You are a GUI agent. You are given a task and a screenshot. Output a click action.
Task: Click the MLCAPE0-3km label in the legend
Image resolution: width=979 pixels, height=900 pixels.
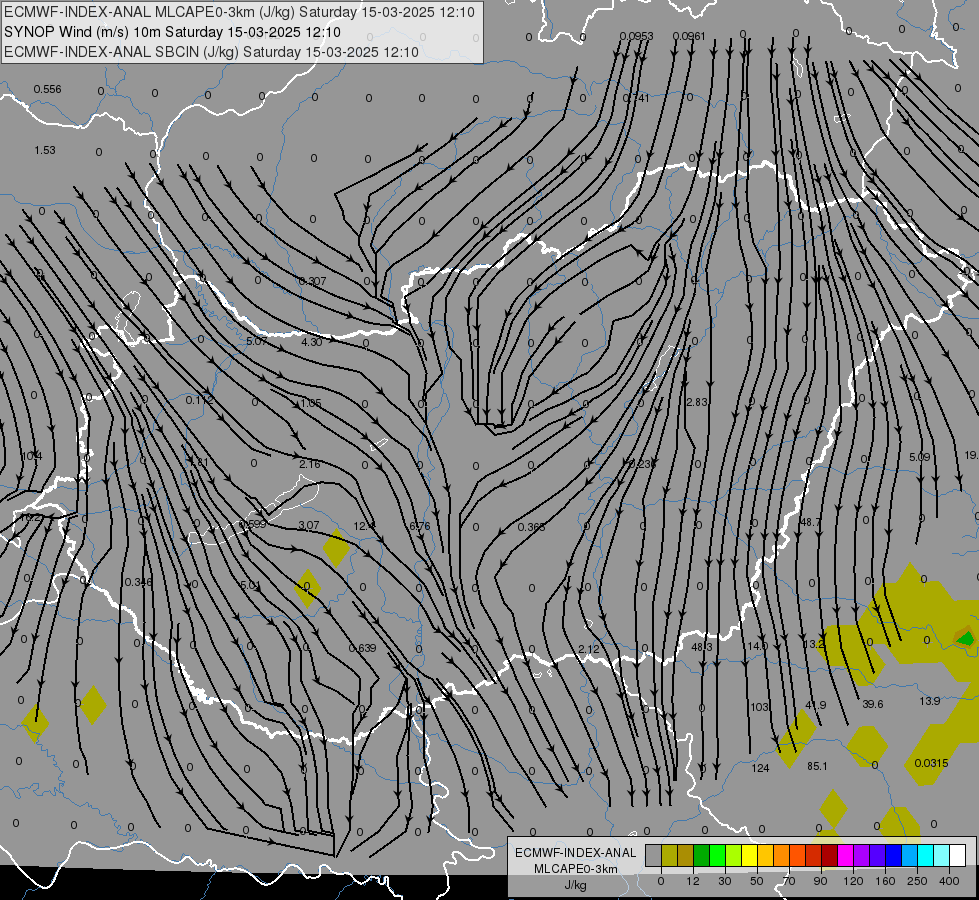click(x=575, y=869)
